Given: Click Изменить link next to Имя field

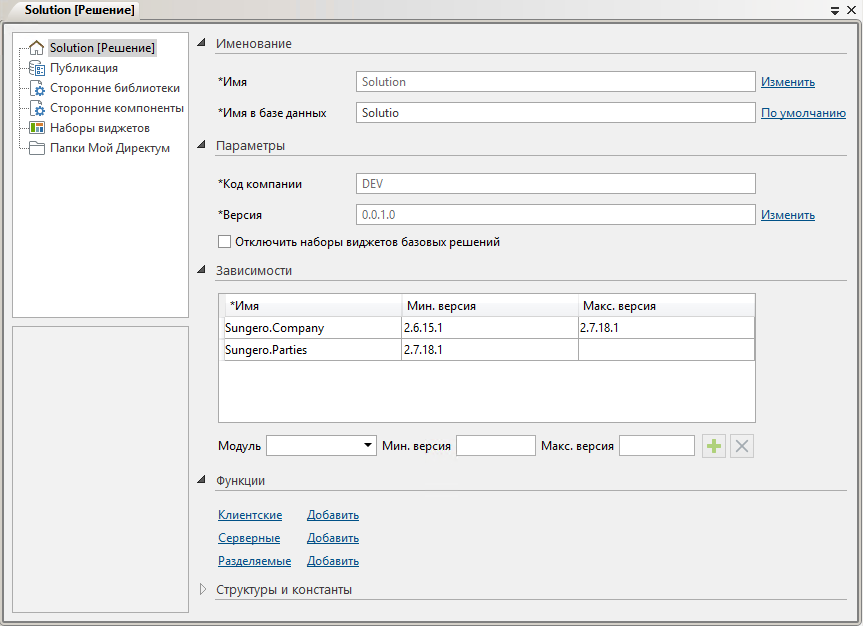Looking at the screenshot, I should coord(787,82).
